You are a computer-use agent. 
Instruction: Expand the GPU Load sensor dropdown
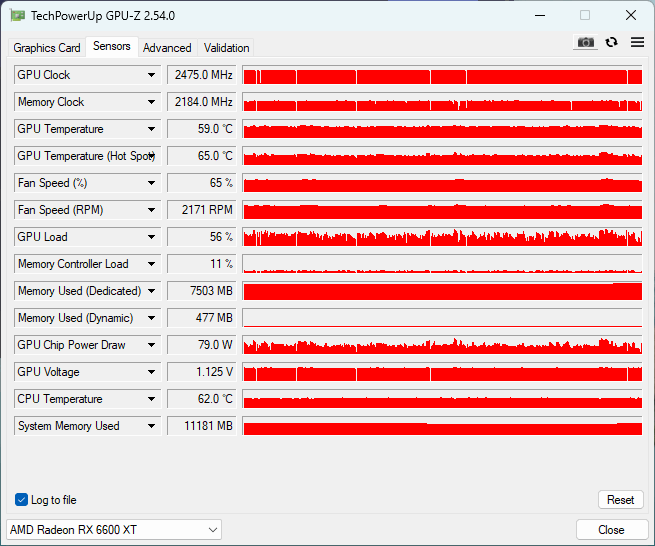pyautogui.click(x=151, y=237)
